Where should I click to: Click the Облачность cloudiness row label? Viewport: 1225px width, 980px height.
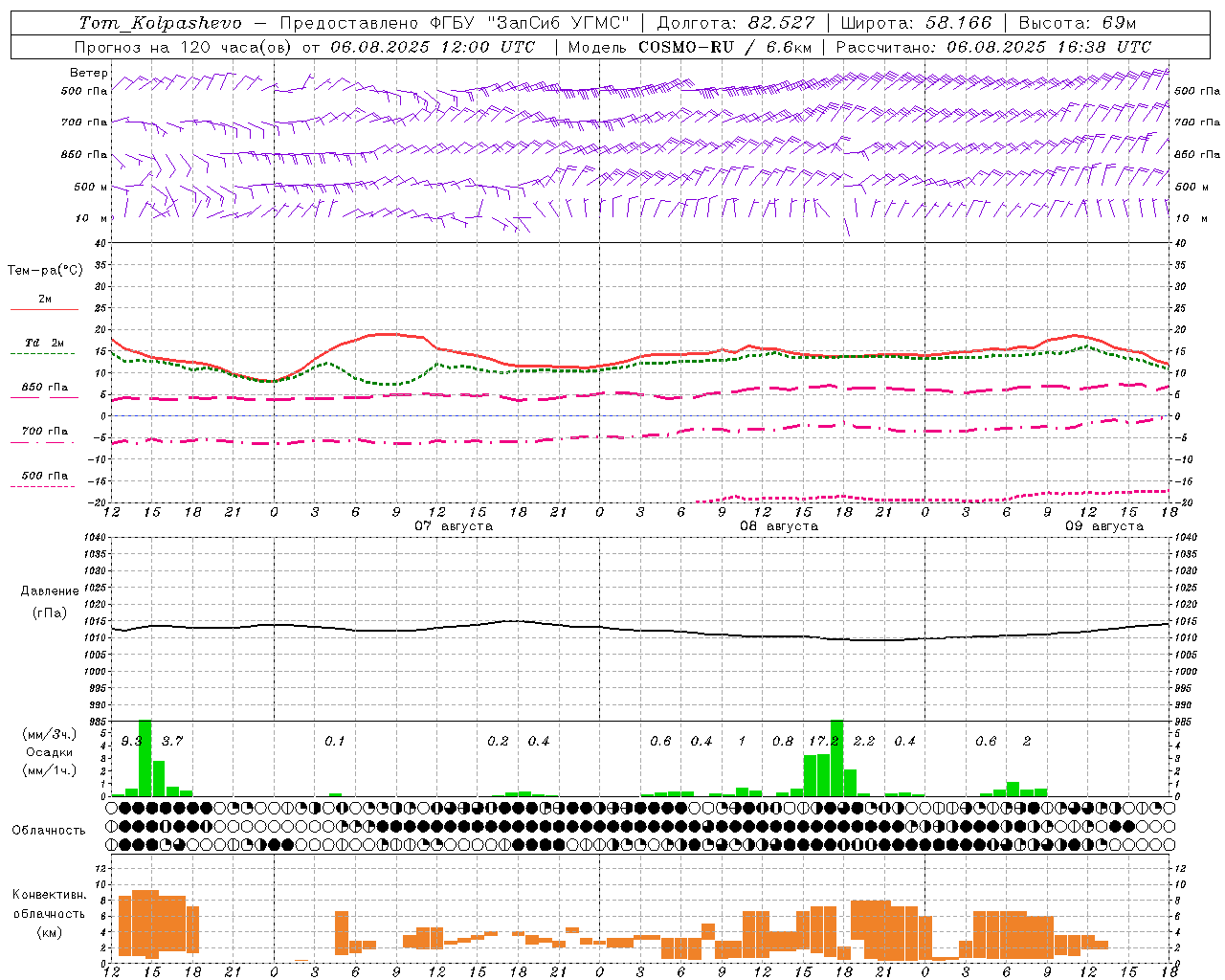pos(49,831)
